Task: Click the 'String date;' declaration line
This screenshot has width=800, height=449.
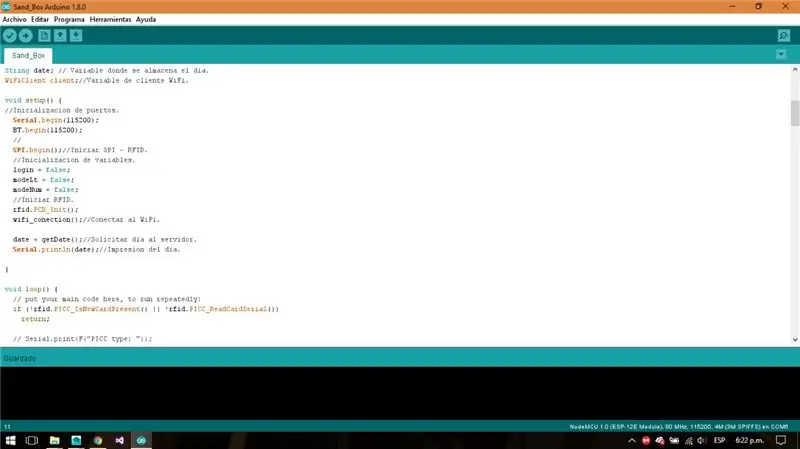Action: 107,70
